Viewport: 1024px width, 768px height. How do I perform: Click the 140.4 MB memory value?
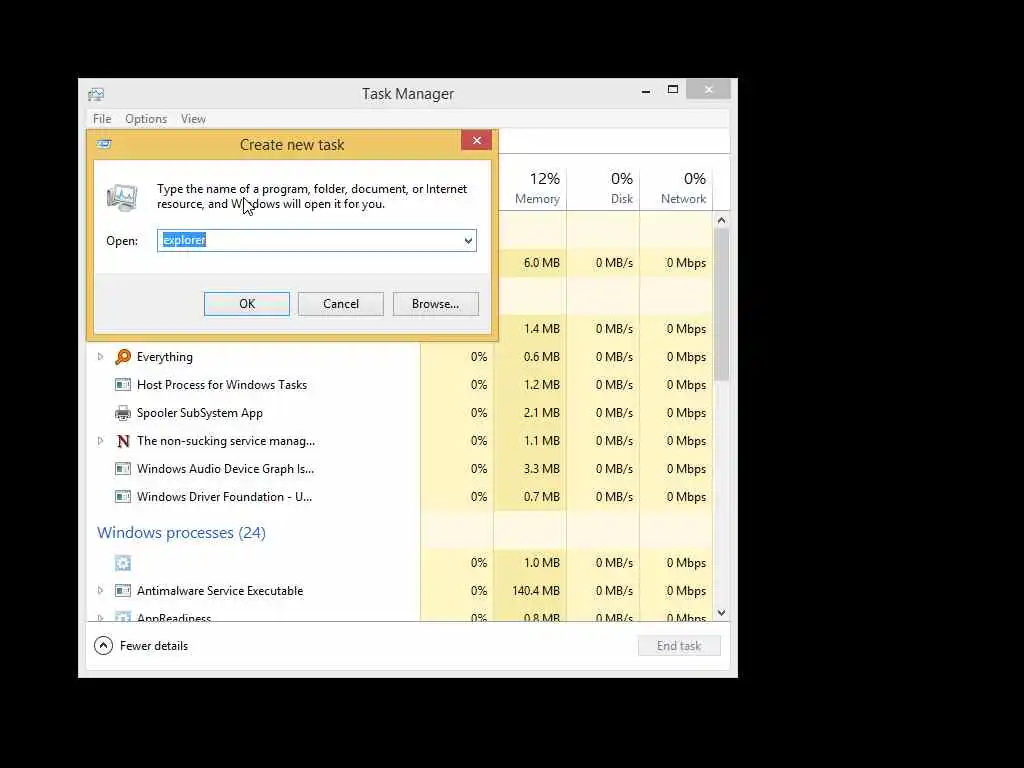tap(536, 591)
